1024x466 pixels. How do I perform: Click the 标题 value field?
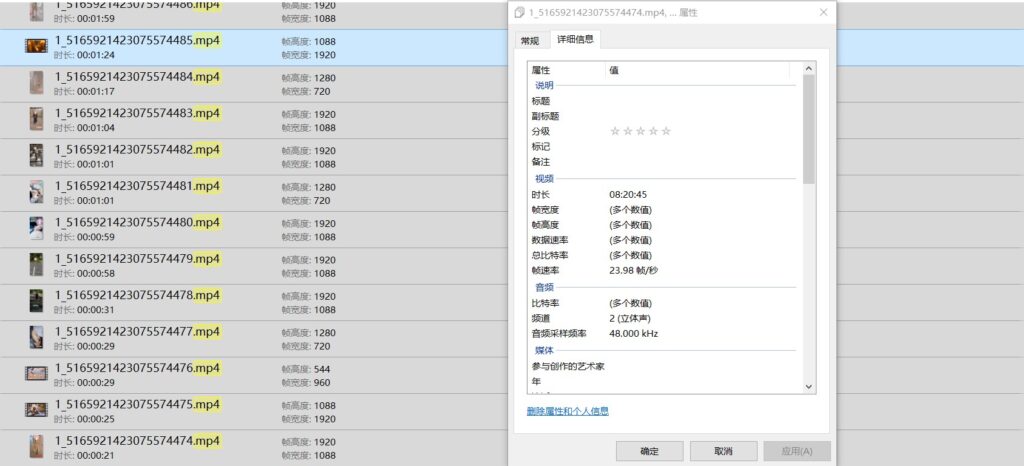pos(700,101)
